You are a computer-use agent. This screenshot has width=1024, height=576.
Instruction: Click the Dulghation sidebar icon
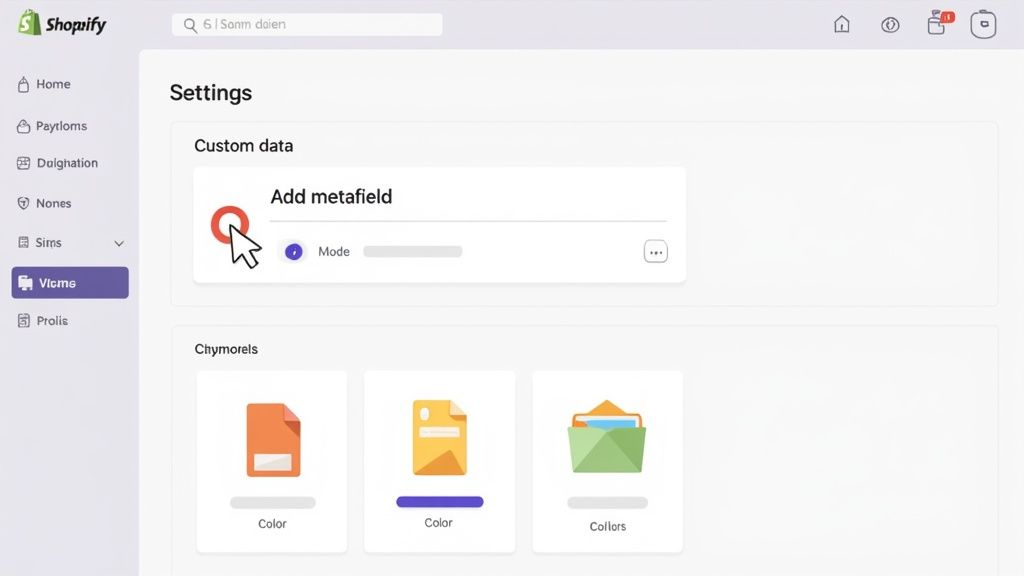pos(23,162)
